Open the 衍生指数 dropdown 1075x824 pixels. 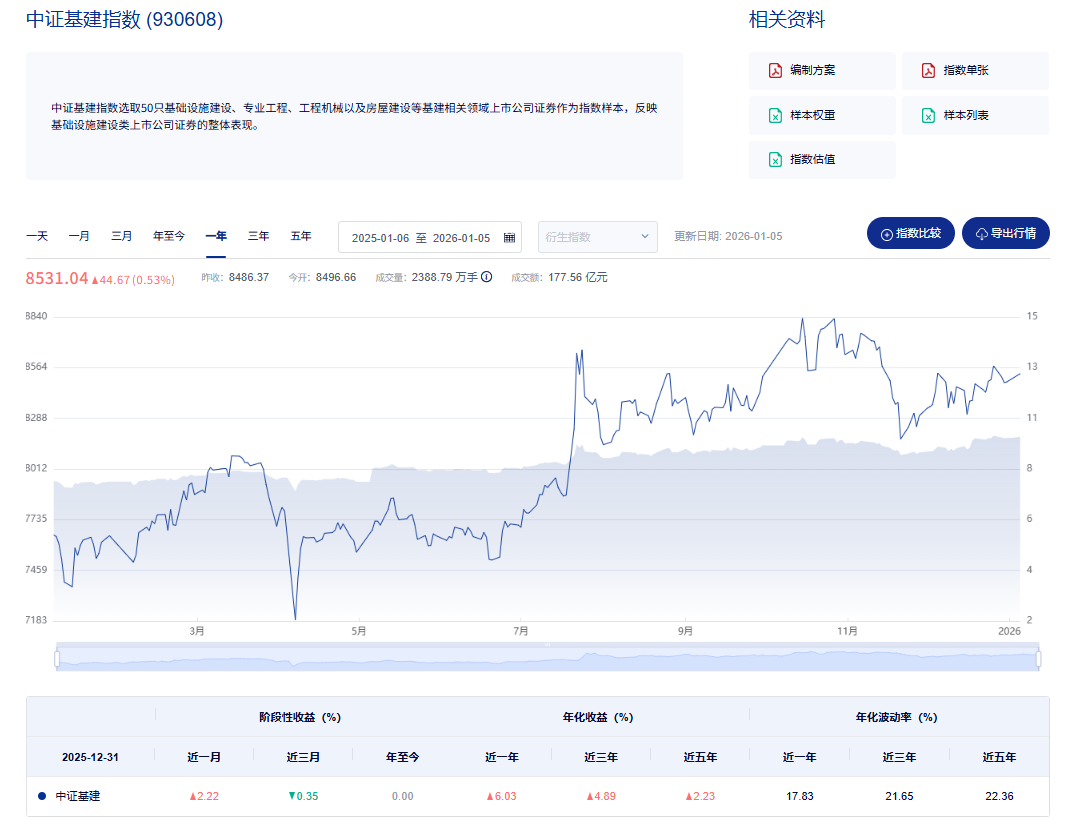pos(597,237)
